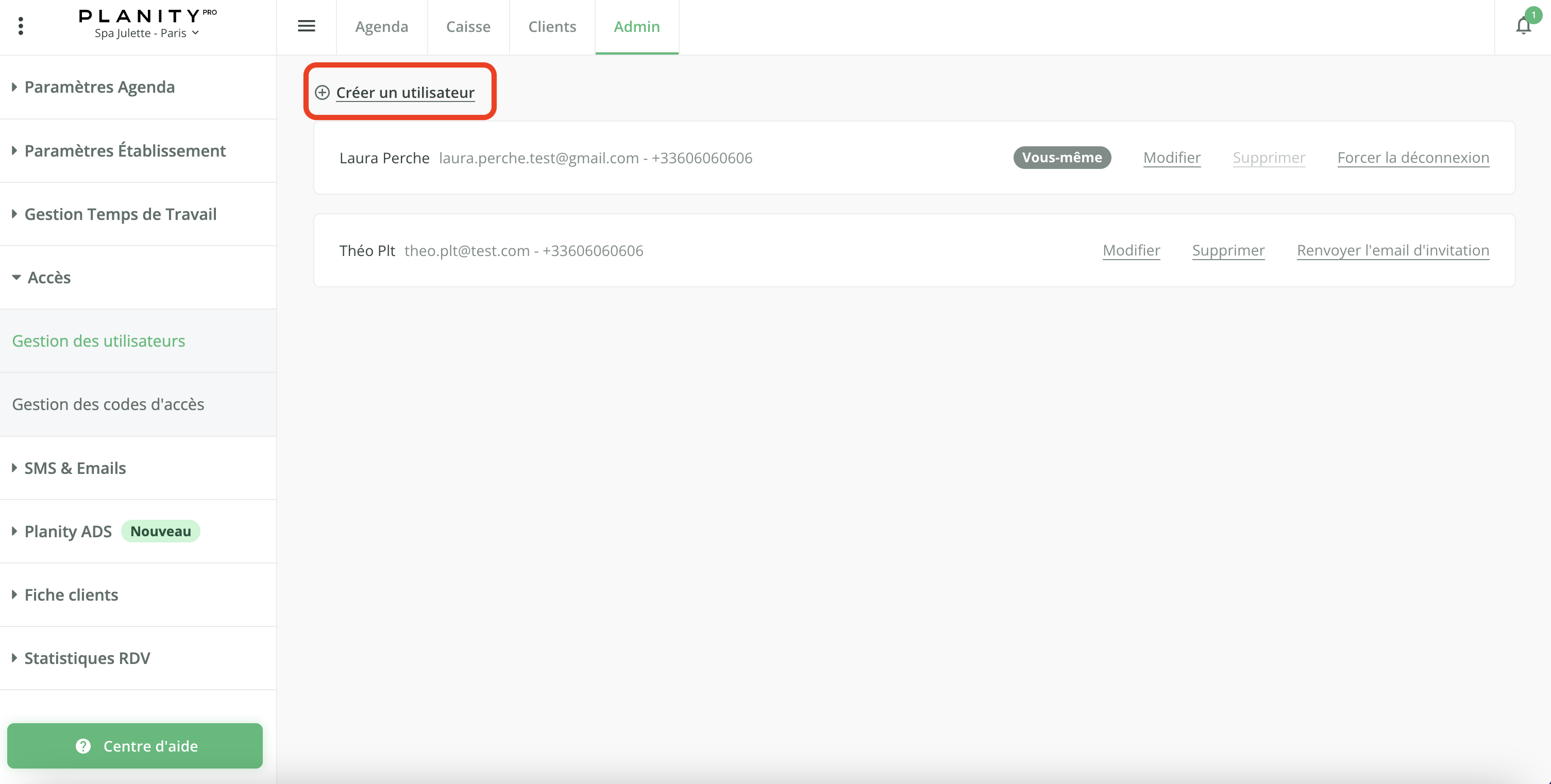Screen dimensions: 1551x784
Task: Click Supprimer for Théo Plt
Action: (1228, 250)
